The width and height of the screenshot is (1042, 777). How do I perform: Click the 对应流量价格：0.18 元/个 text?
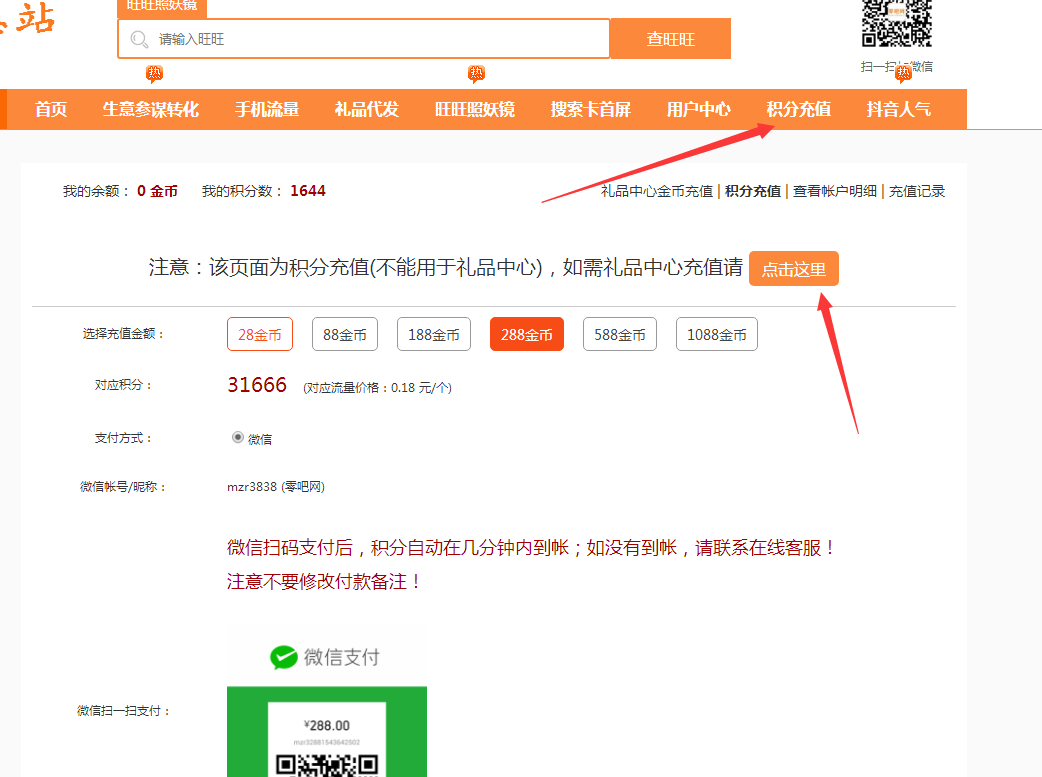click(x=377, y=388)
